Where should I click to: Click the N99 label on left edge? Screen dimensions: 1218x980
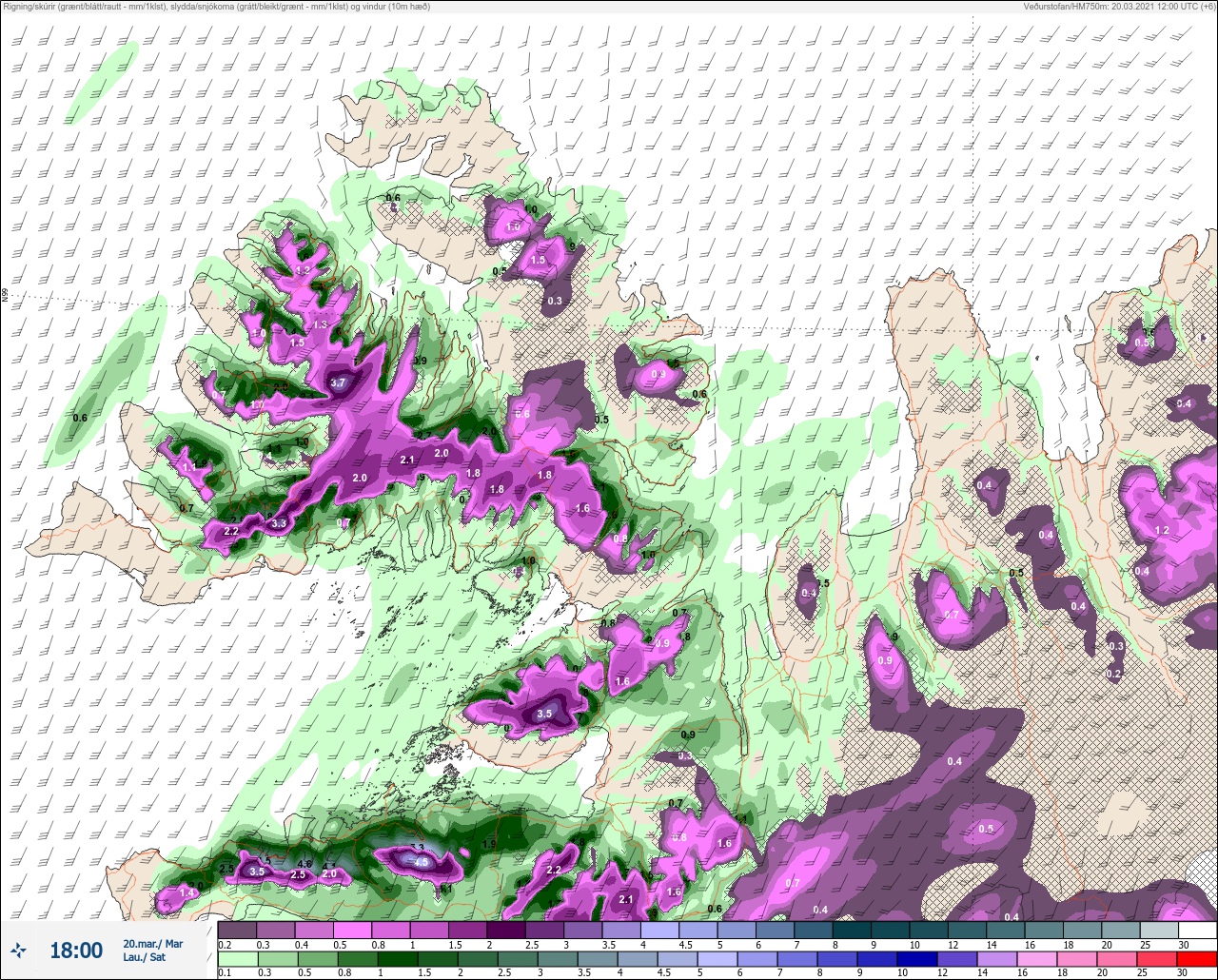5,296
